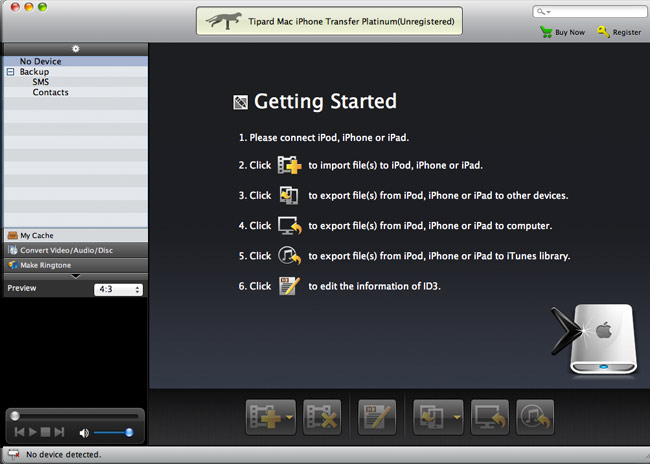Click the bottom toolbar export to computer button
The image size is (650, 464).
(x=490, y=417)
